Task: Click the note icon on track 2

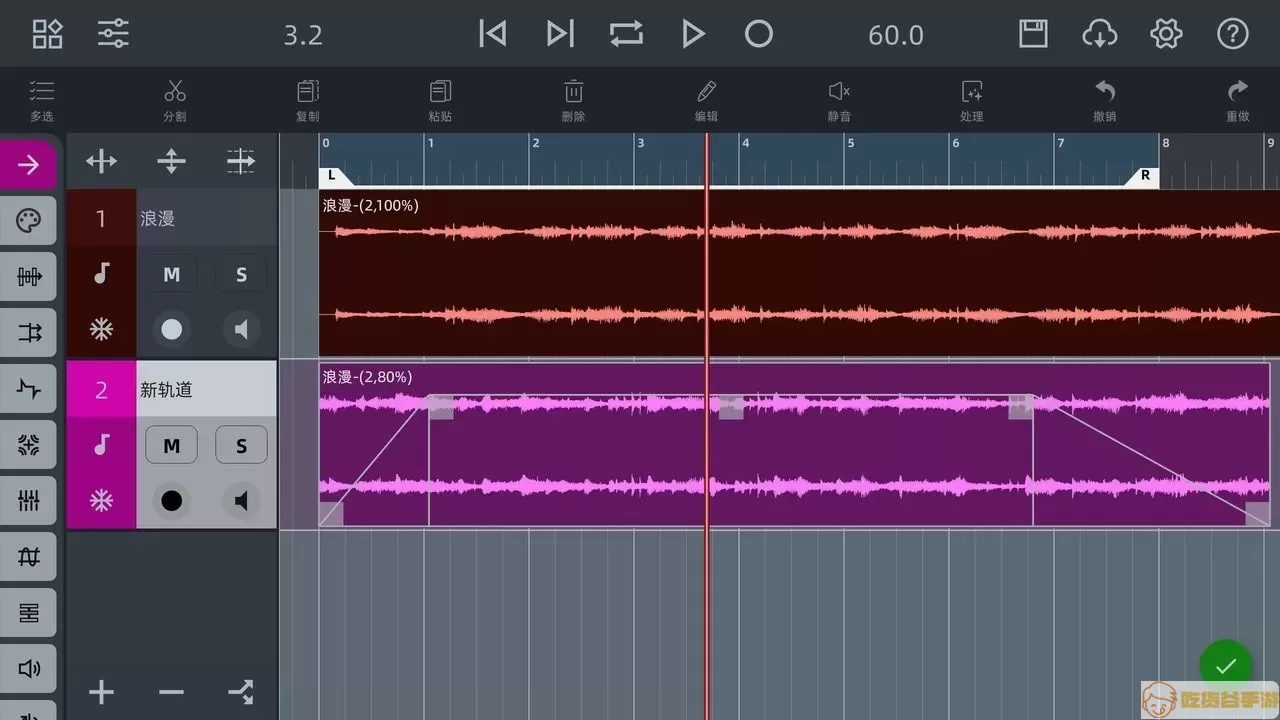Action: coord(101,445)
